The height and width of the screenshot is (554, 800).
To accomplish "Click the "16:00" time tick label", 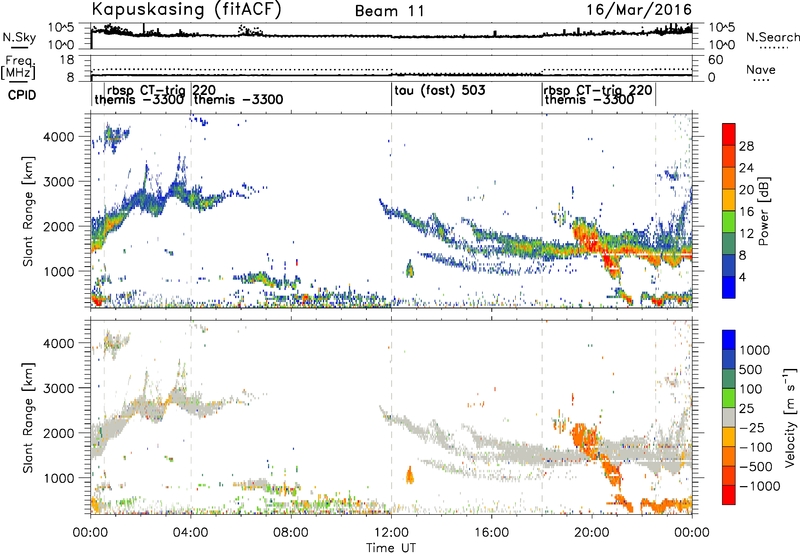I will click(x=491, y=533).
